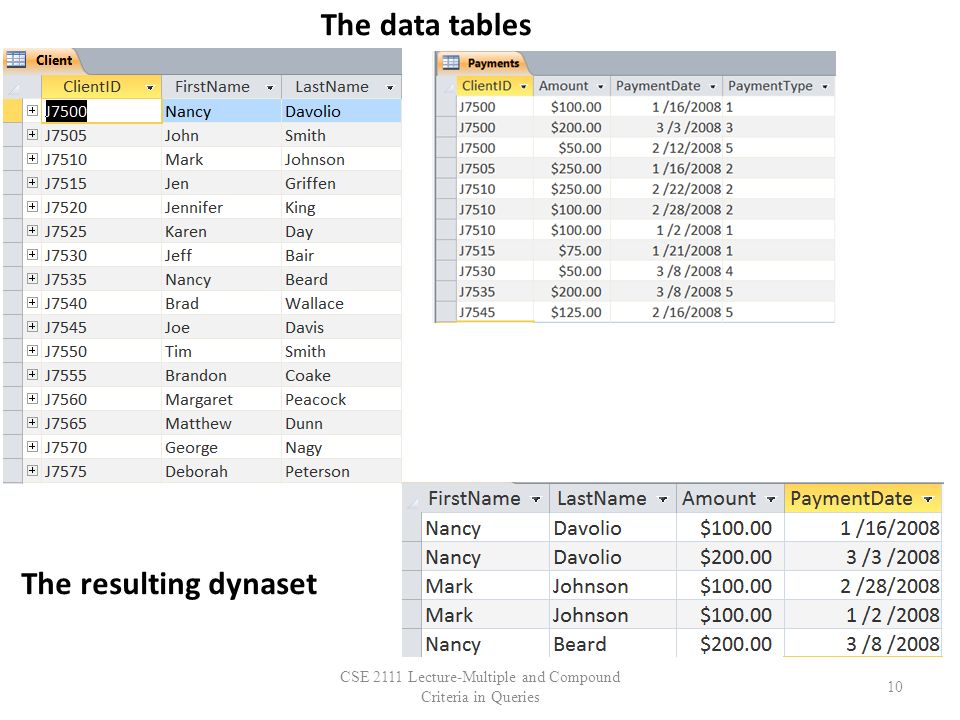The width and height of the screenshot is (960, 720).
Task: Click the Payments table datasheet icon
Action: tap(451, 62)
